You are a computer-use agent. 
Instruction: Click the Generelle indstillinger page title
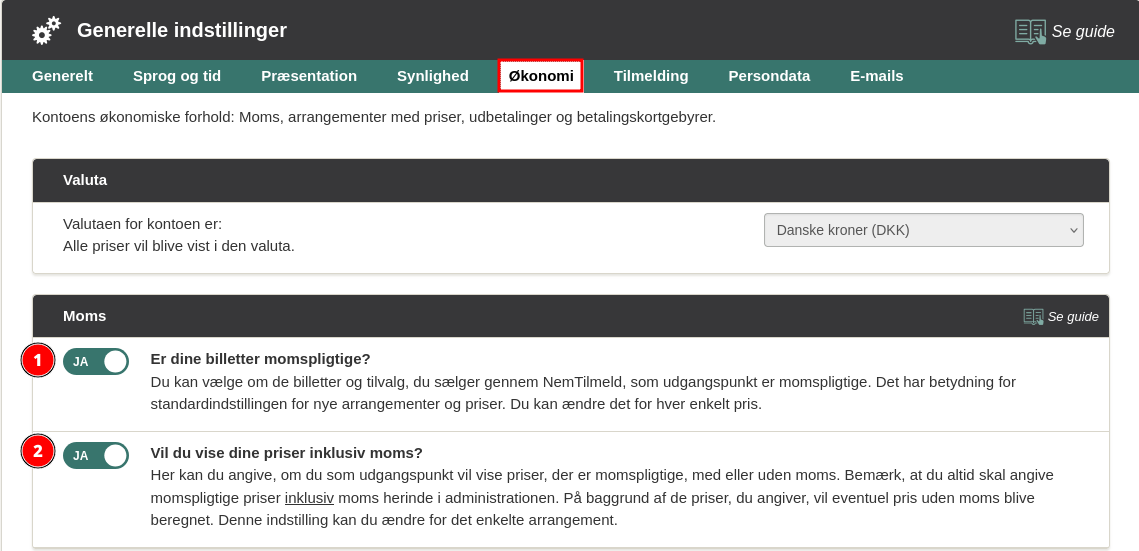(182, 31)
